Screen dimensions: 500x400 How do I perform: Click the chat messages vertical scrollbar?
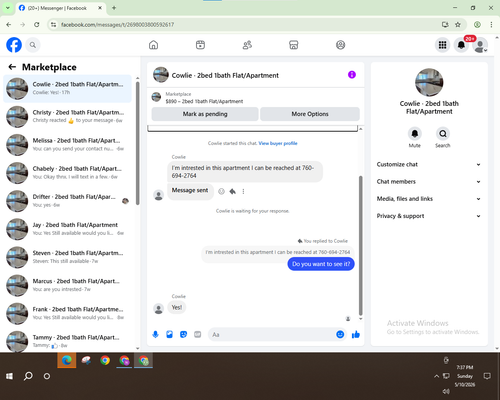360,245
